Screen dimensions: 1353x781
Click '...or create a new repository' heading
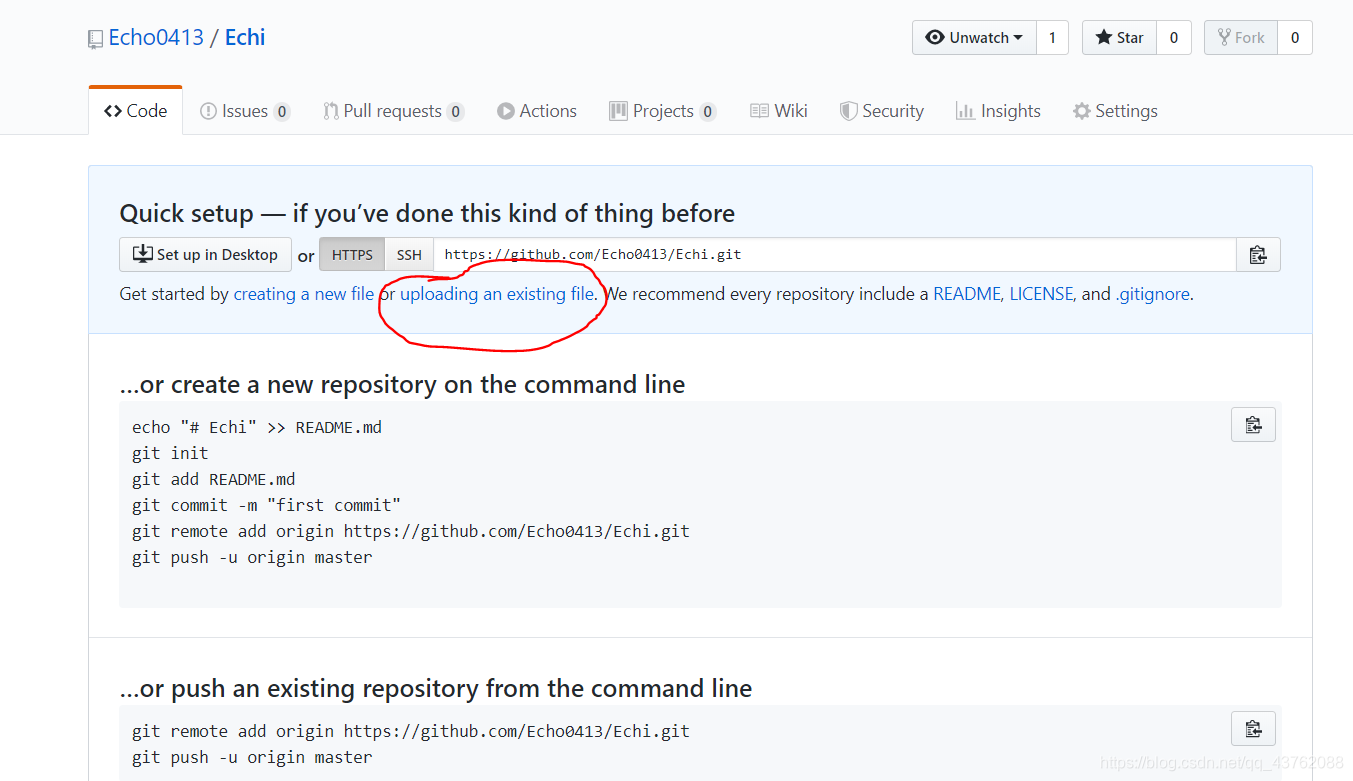(402, 384)
